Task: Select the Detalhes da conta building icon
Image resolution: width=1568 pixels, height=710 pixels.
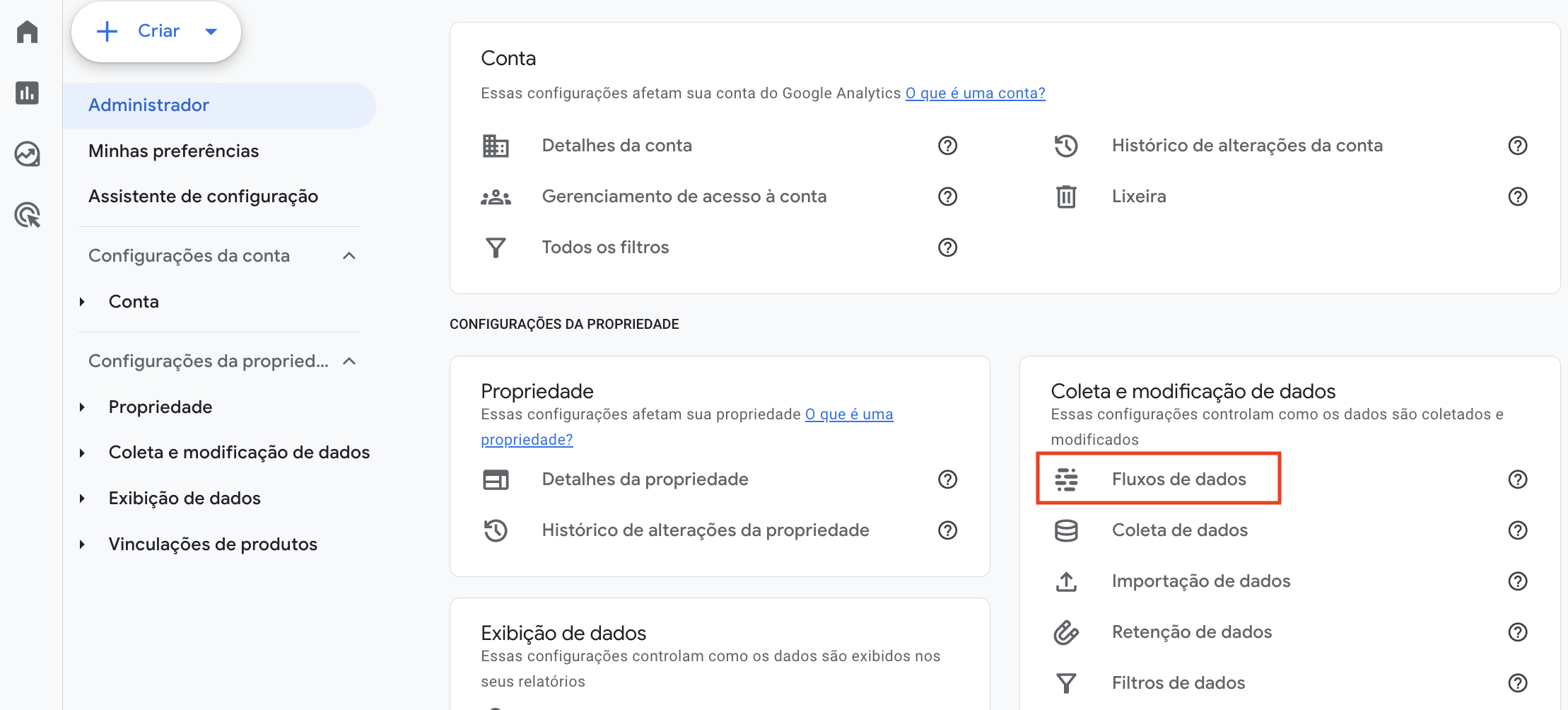Action: tap(496, 146)
